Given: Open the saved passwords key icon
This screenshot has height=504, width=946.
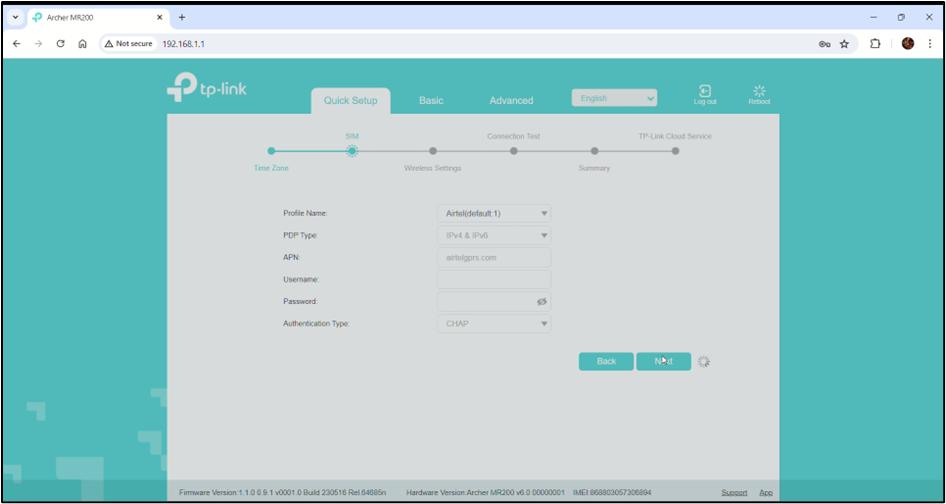Looking at the screenshot, I should 824,44.
